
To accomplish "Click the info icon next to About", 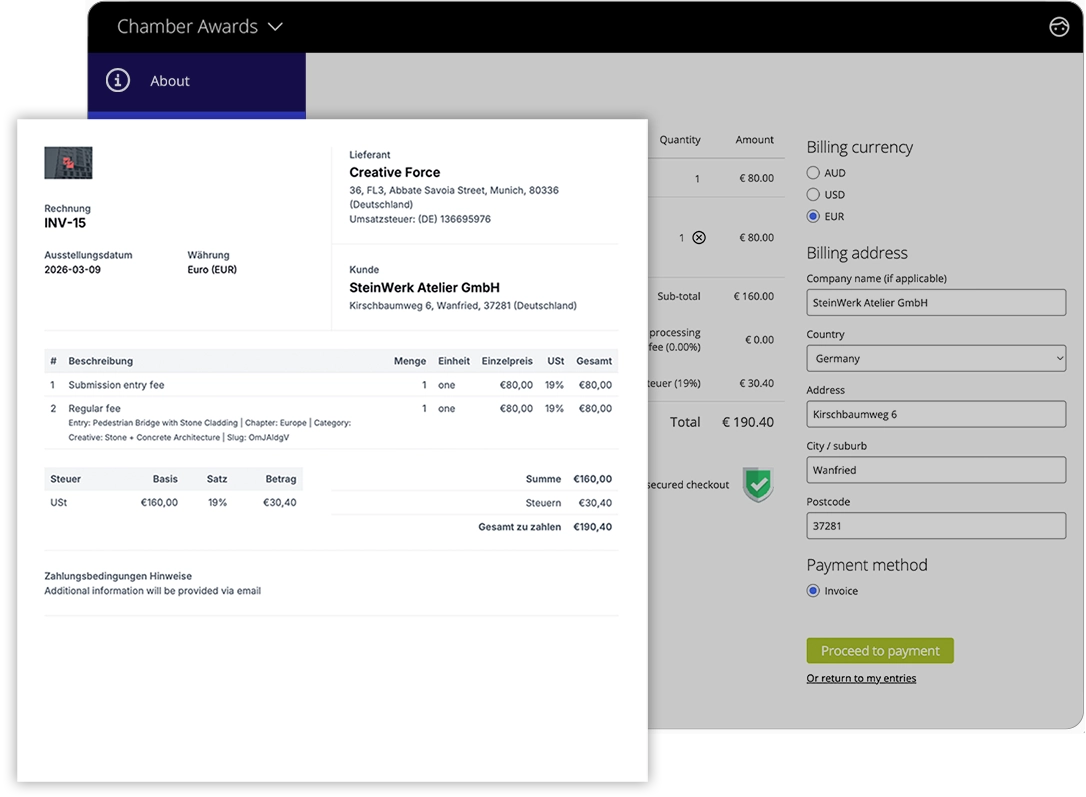I will [x=117, y=81].
